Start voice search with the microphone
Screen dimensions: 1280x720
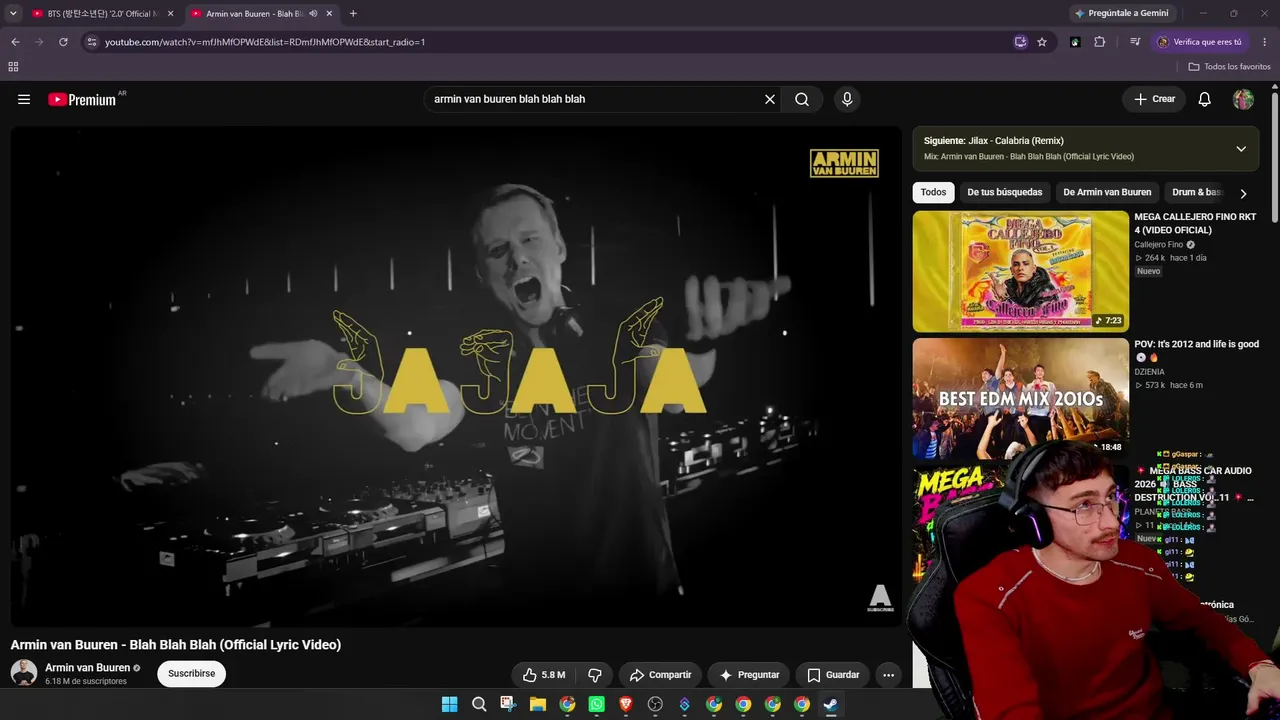(847, 99)
